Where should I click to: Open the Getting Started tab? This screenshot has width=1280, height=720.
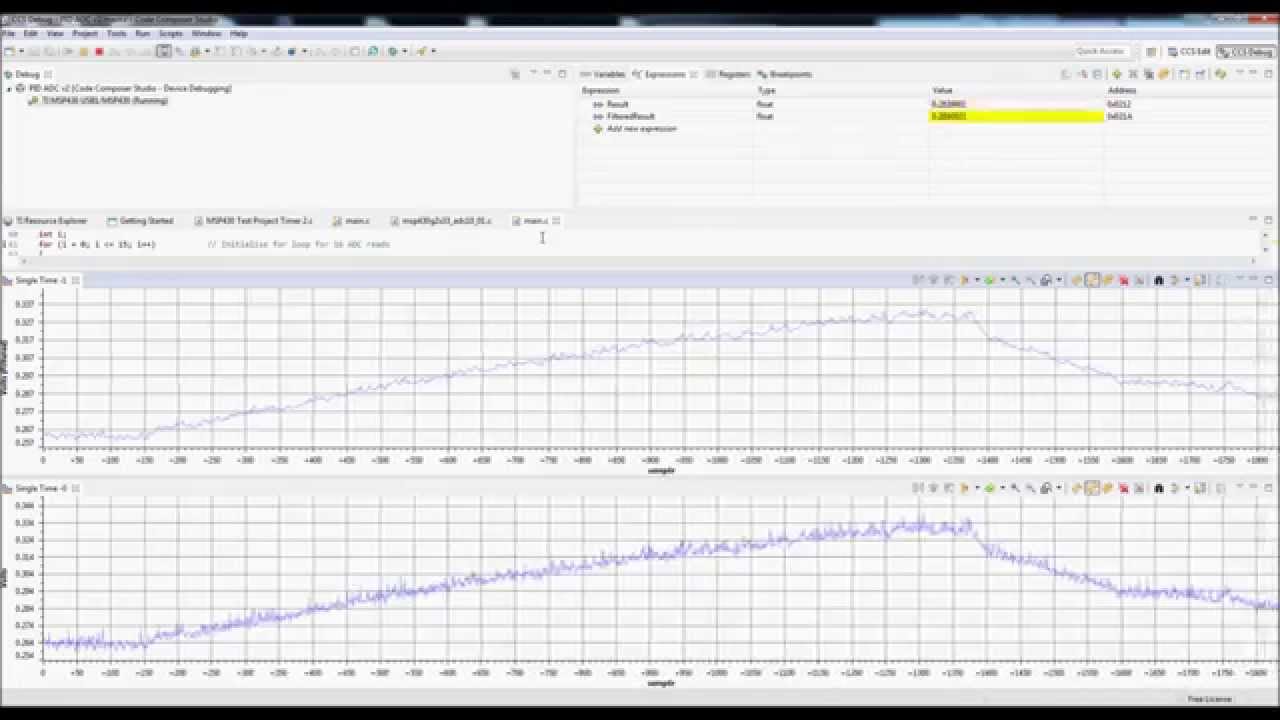tap(141, 221)
